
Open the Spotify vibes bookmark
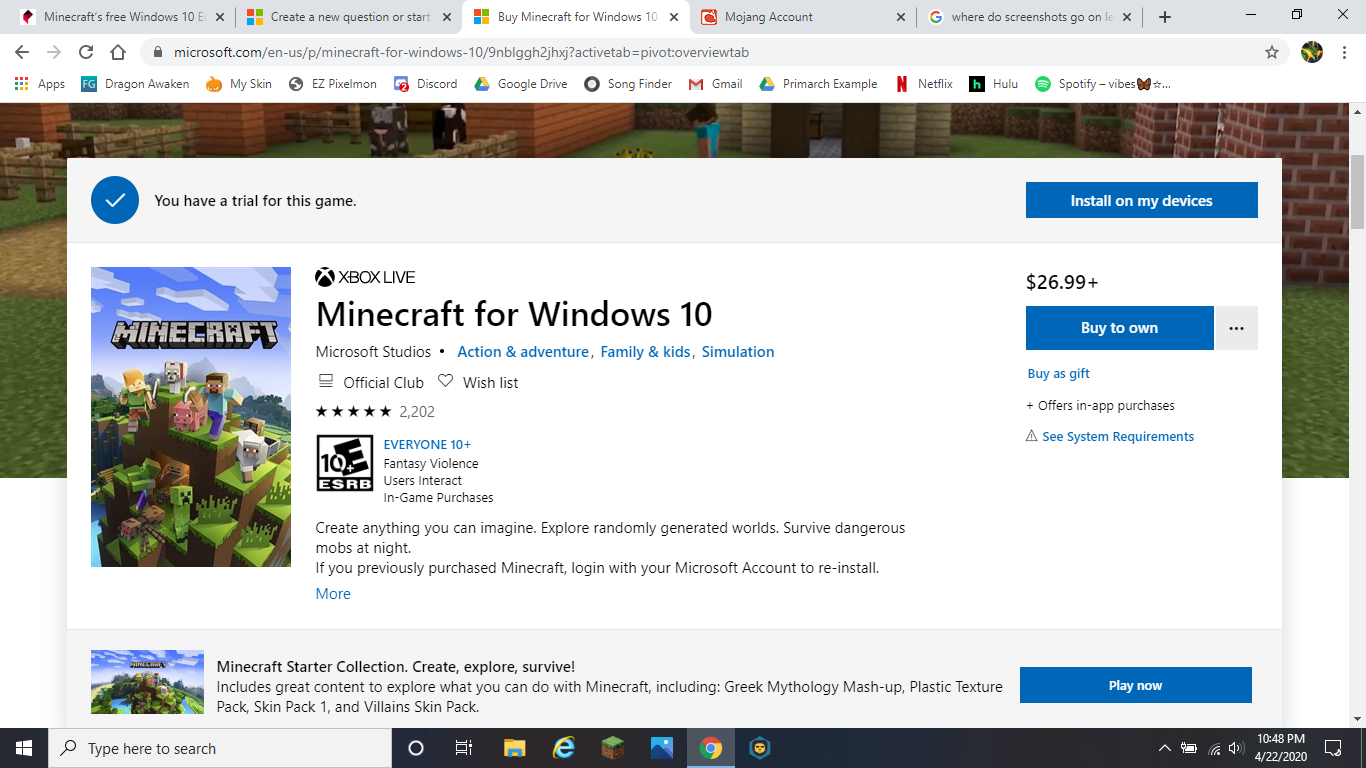[x=1103, y=84]
